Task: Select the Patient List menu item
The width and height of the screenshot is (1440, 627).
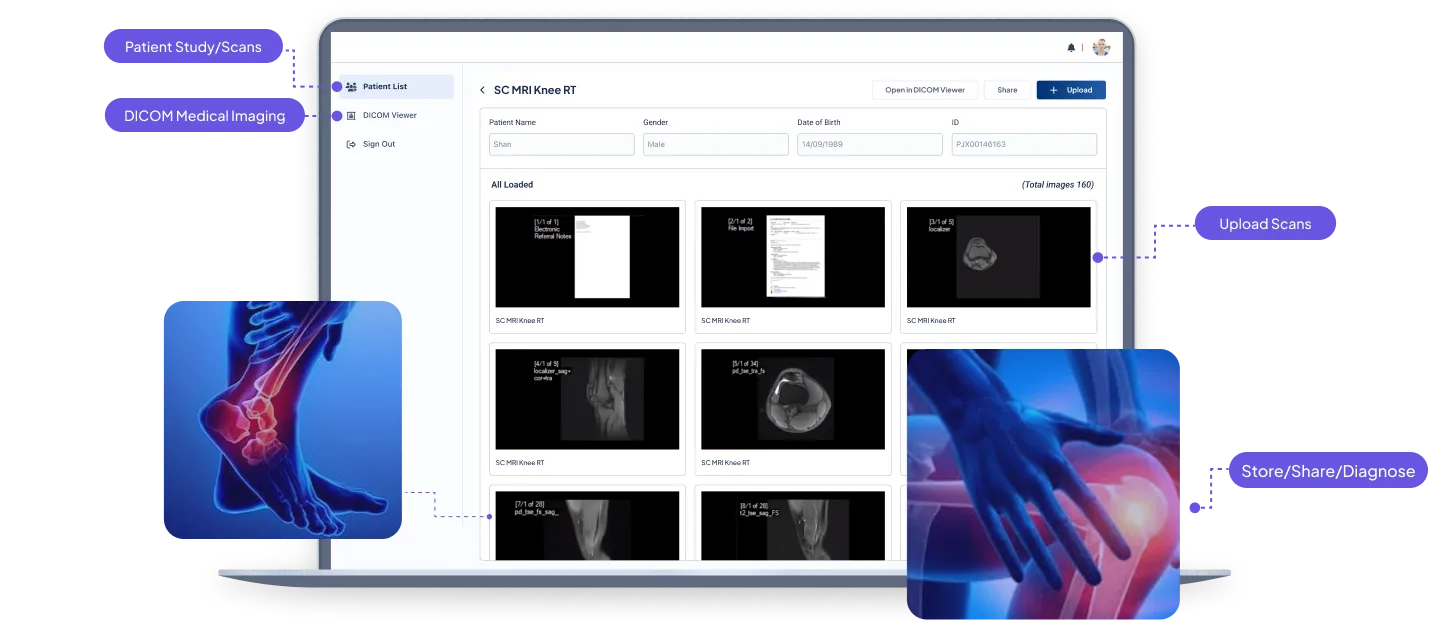Action: click(385, 87)
